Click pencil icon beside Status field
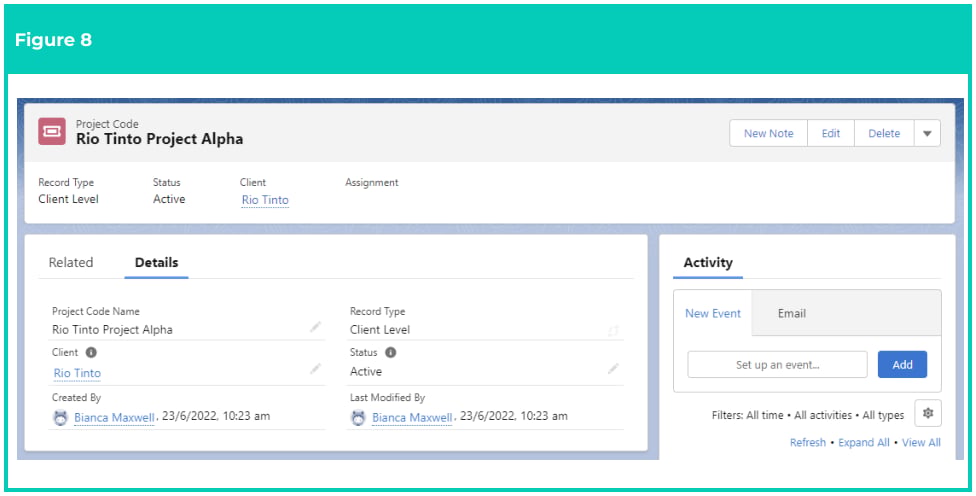The height and width of the screenshot is (496, 976). click(613, 369)
